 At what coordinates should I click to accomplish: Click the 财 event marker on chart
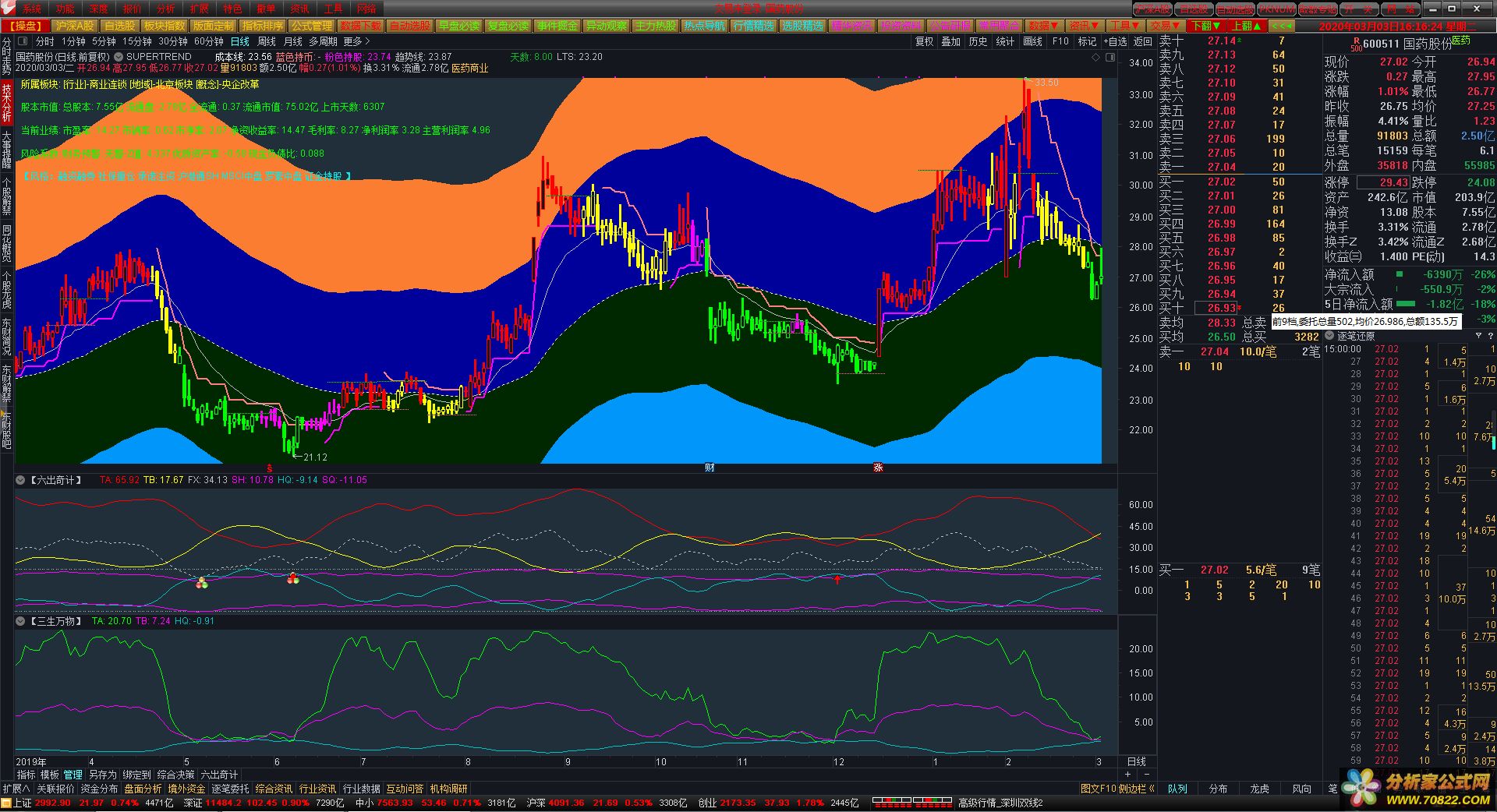710,468
